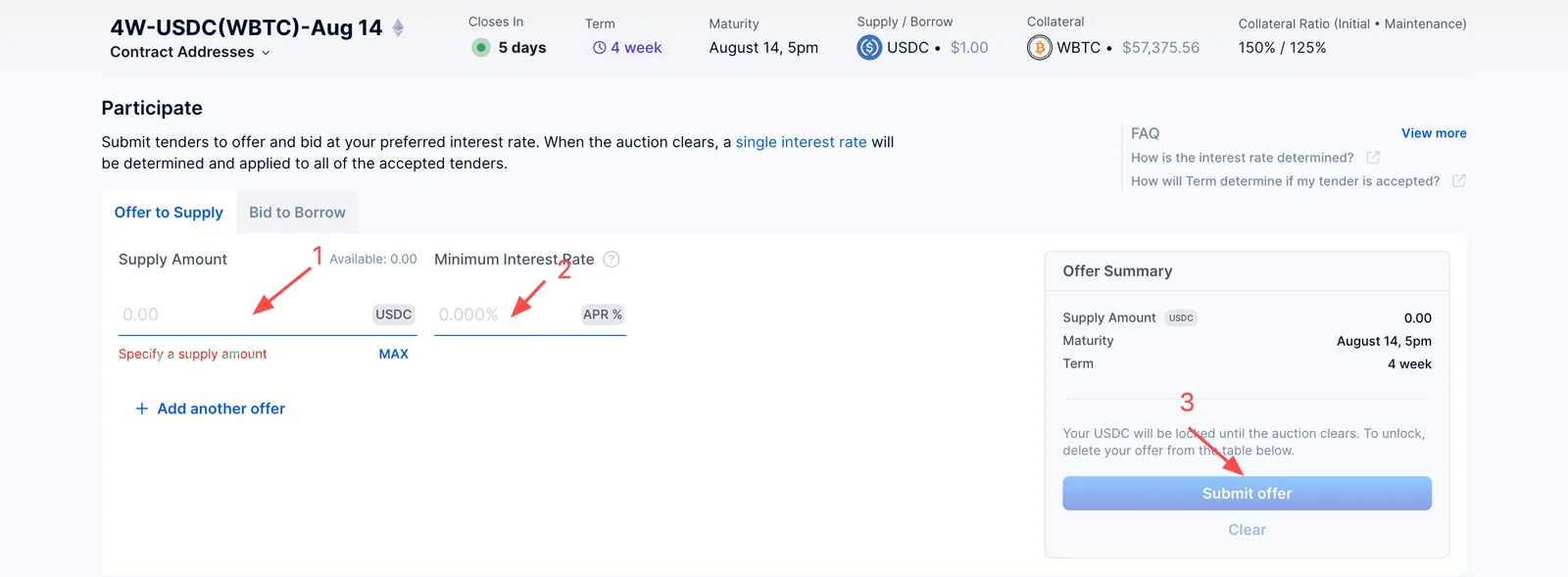The height and width of the screenshot is (577, 1568).
Task: Click the APR % unit badge
Action: pos(603,314)
